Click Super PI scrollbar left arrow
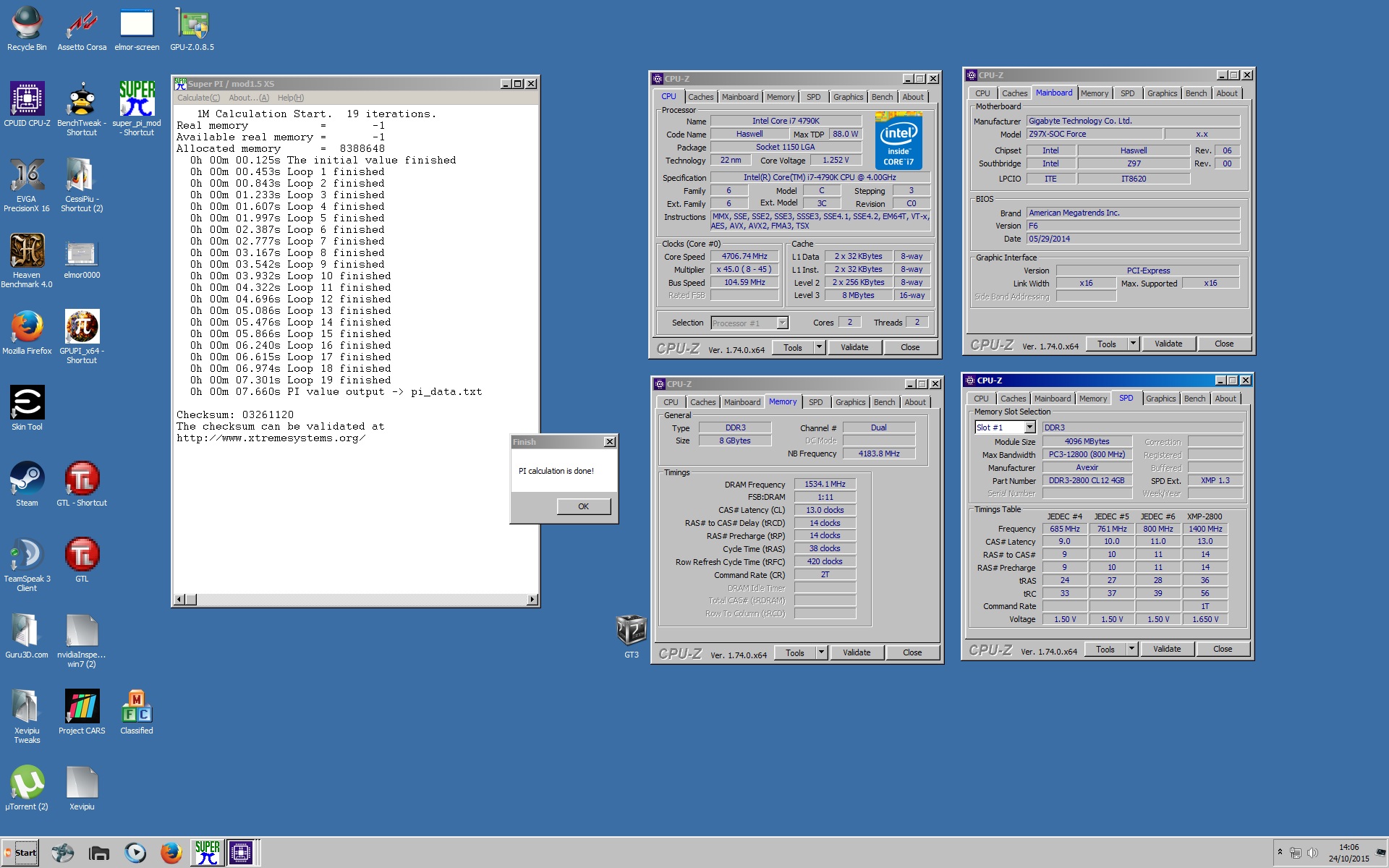This screenshot has height=868, width=1389. point(179,600)
